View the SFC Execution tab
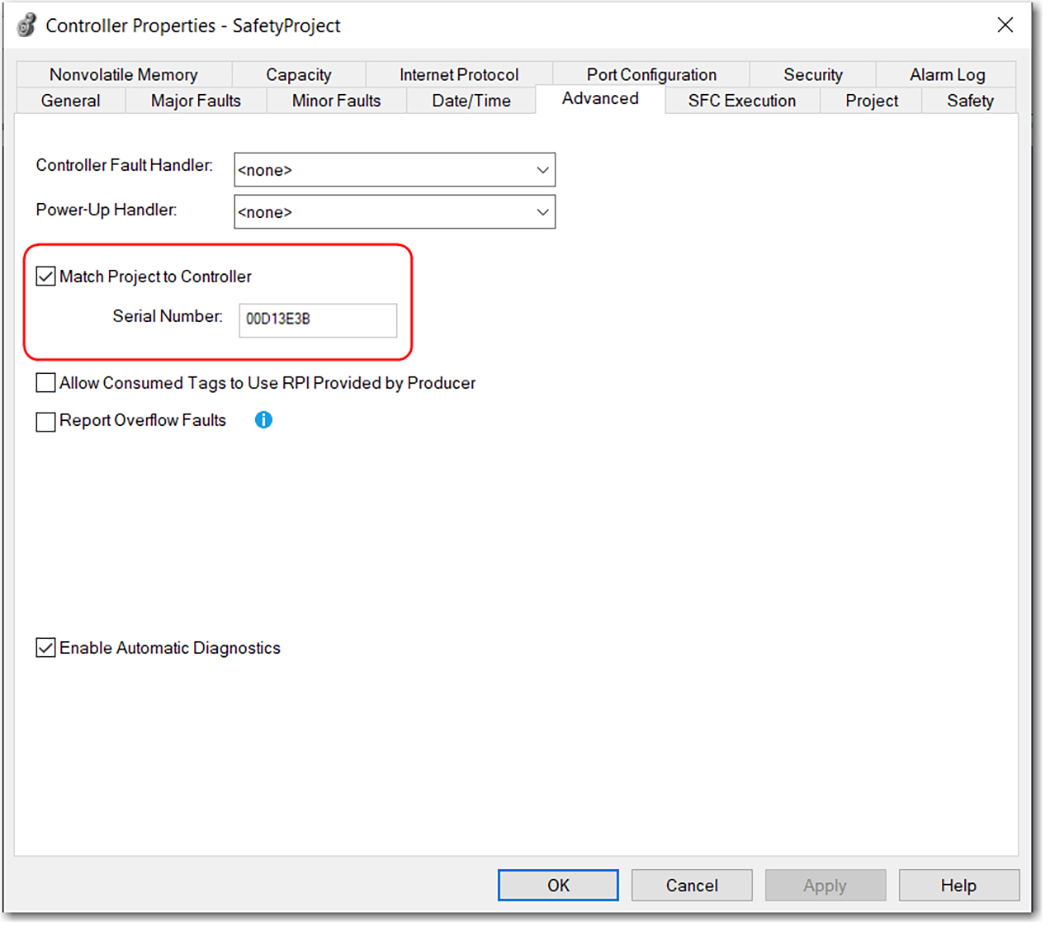Viewport: 1050px width, 931px height. point(741,100)
